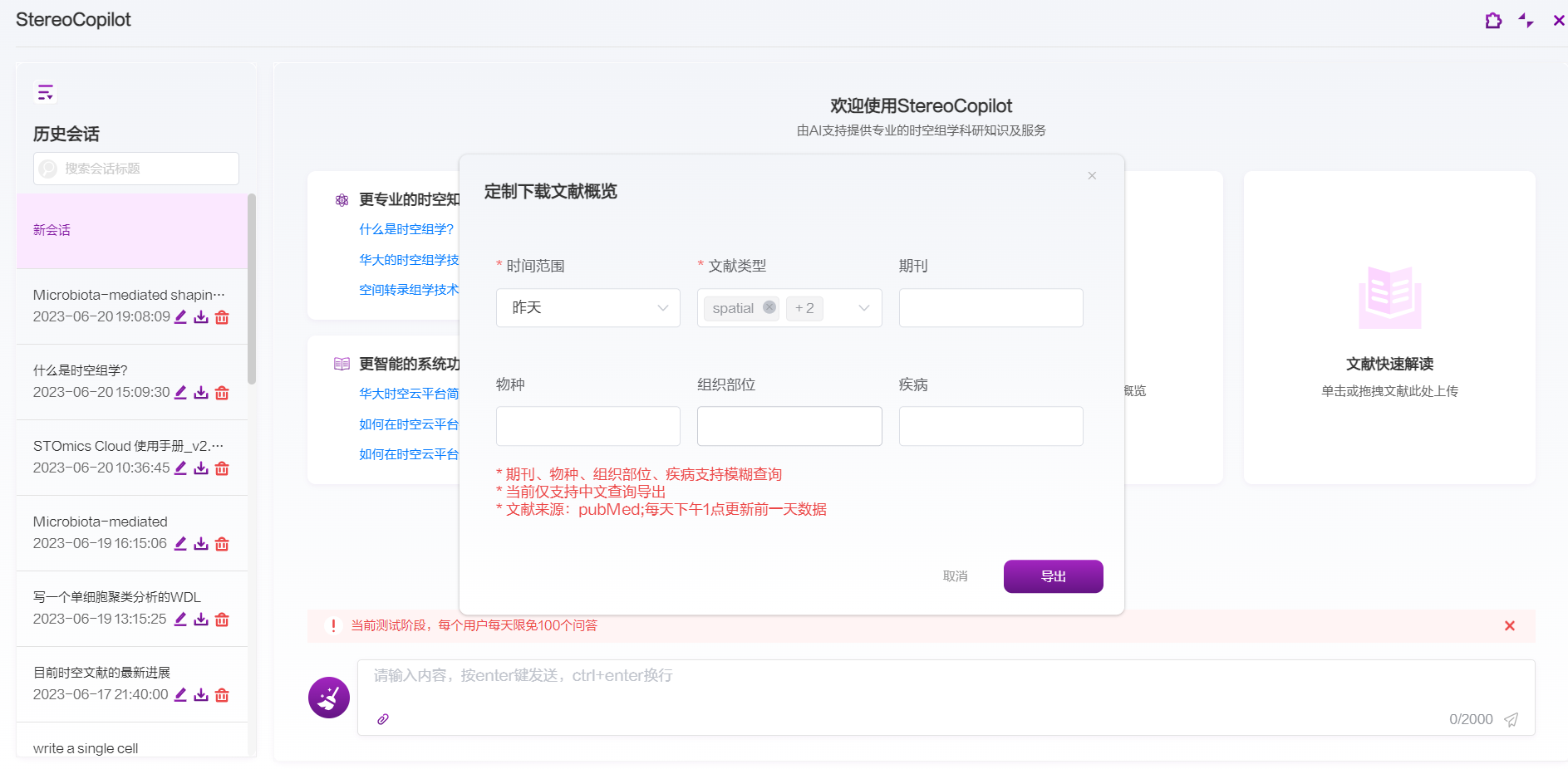Focus the 疾病 input field
The height and width of the screenshot is (769, 1568).
[x=990, y=426]
